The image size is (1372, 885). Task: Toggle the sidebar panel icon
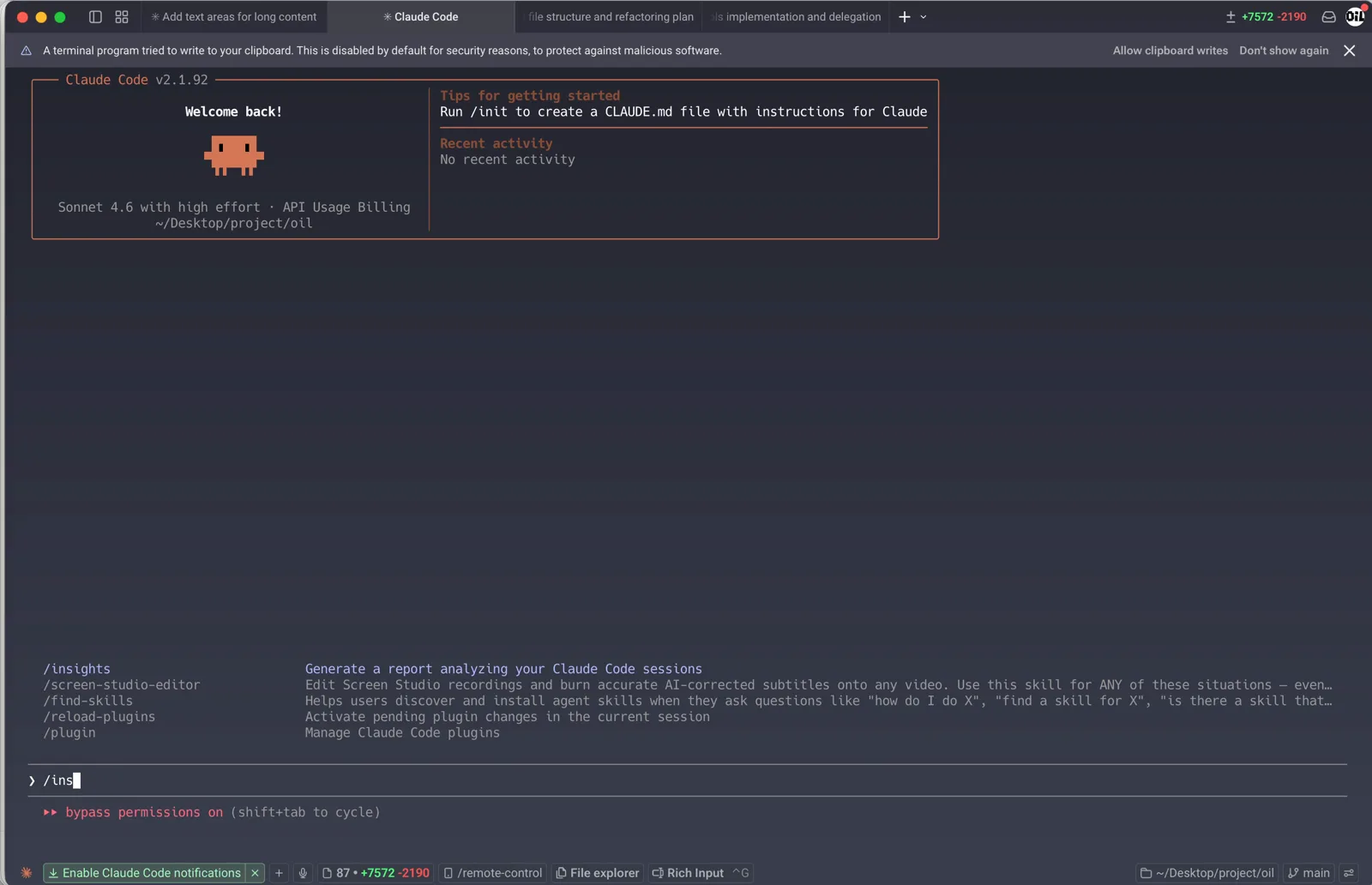tap(95, 17)
